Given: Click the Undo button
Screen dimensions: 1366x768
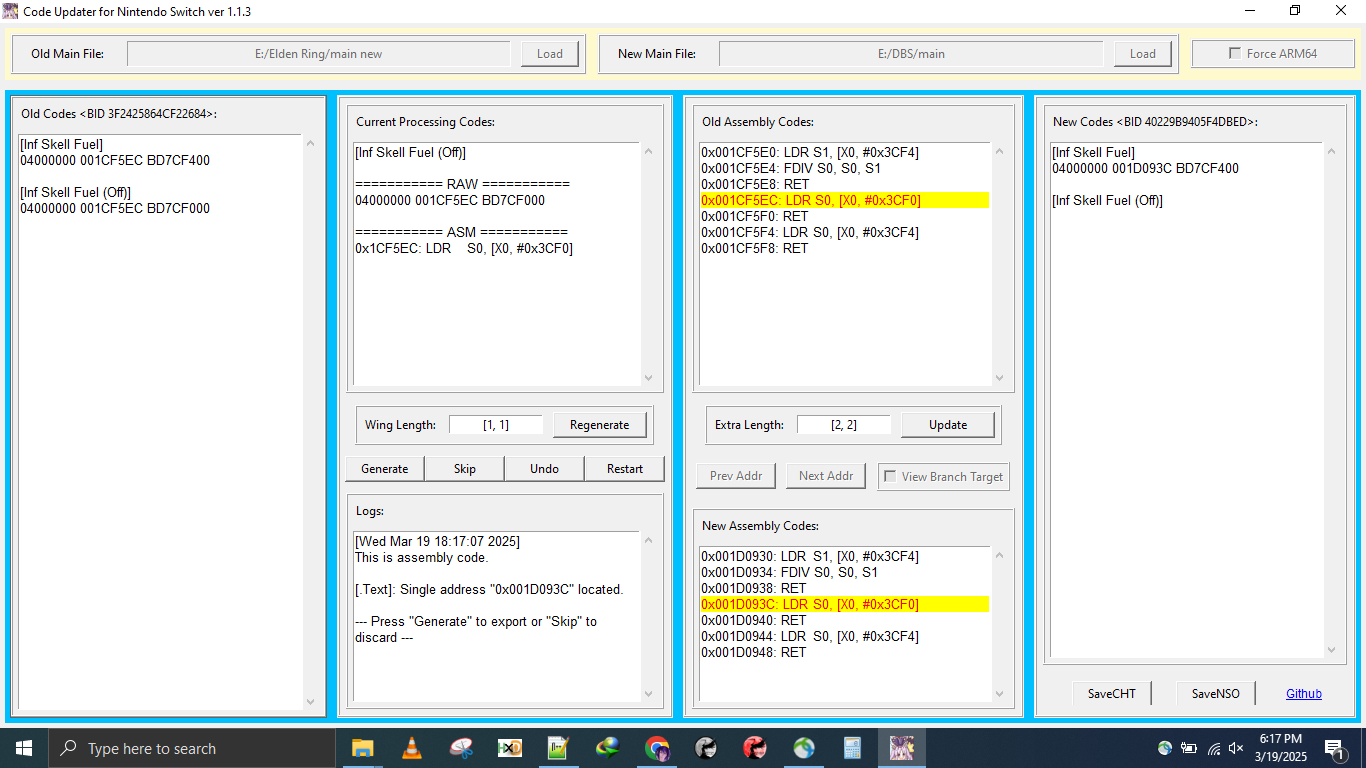Looking at the screenshot, I should pos(545,468).
